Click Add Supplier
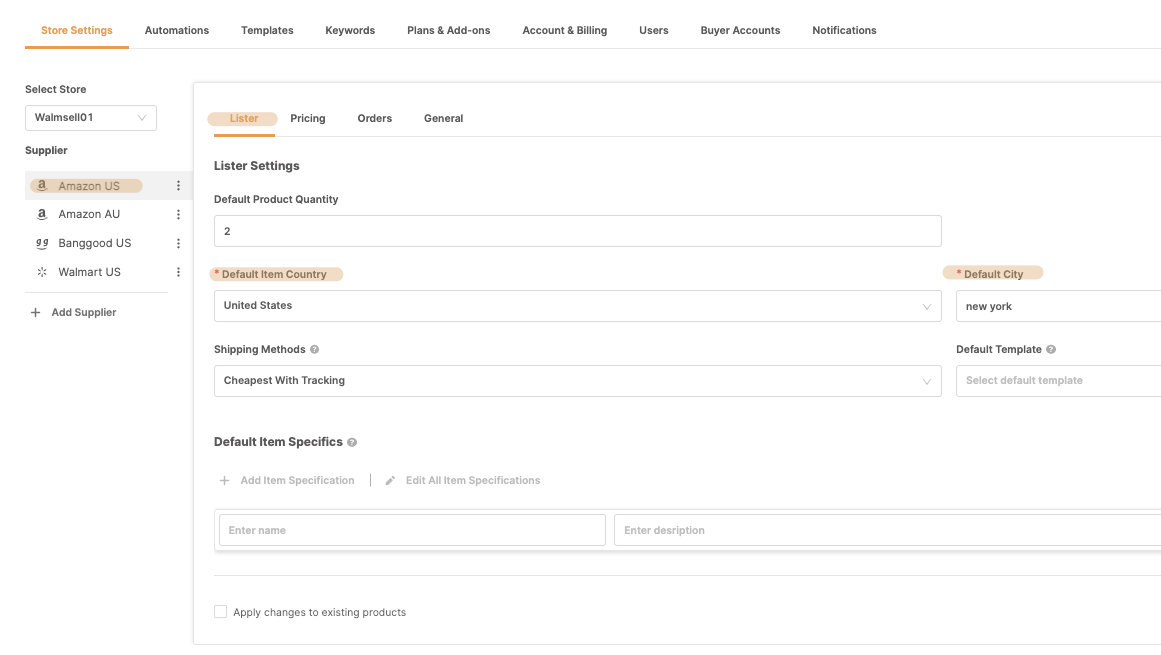 tap(84, 312)
